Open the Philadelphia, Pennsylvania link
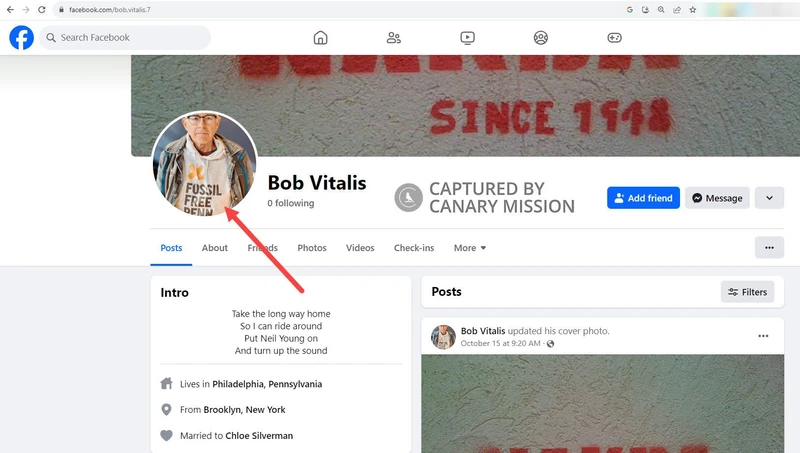Screen dimensions: 800x453 click(267, 384)
